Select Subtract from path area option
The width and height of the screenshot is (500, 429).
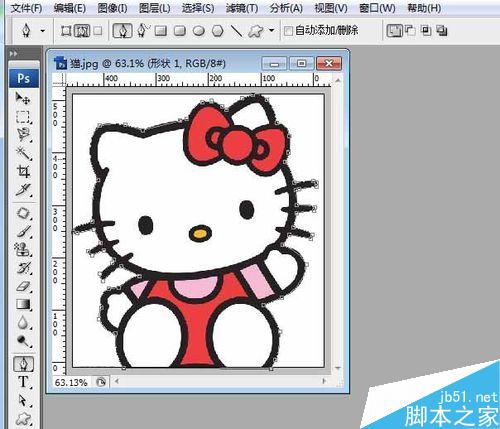410,31
